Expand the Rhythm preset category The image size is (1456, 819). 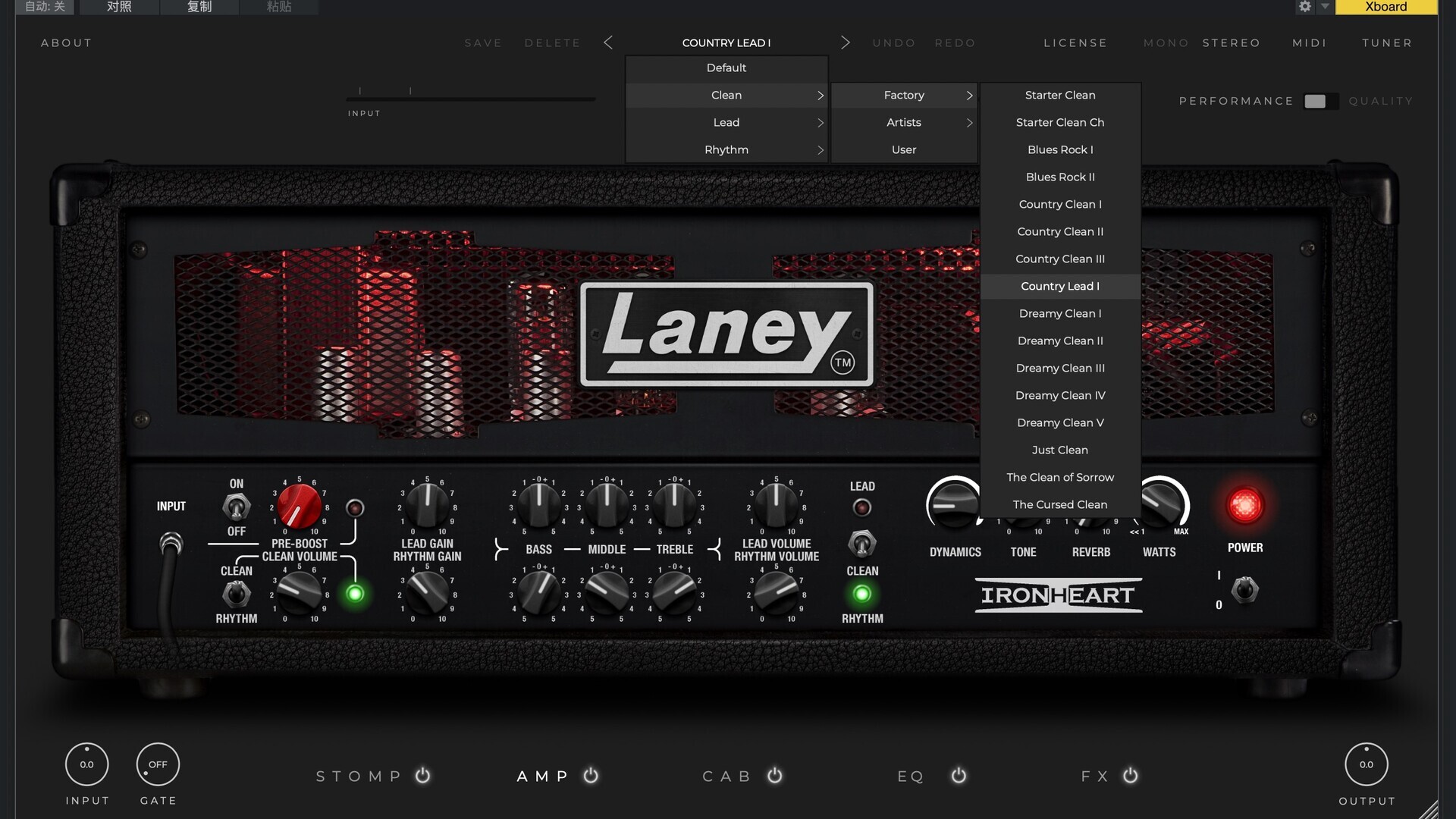click(x=726, y=149)
